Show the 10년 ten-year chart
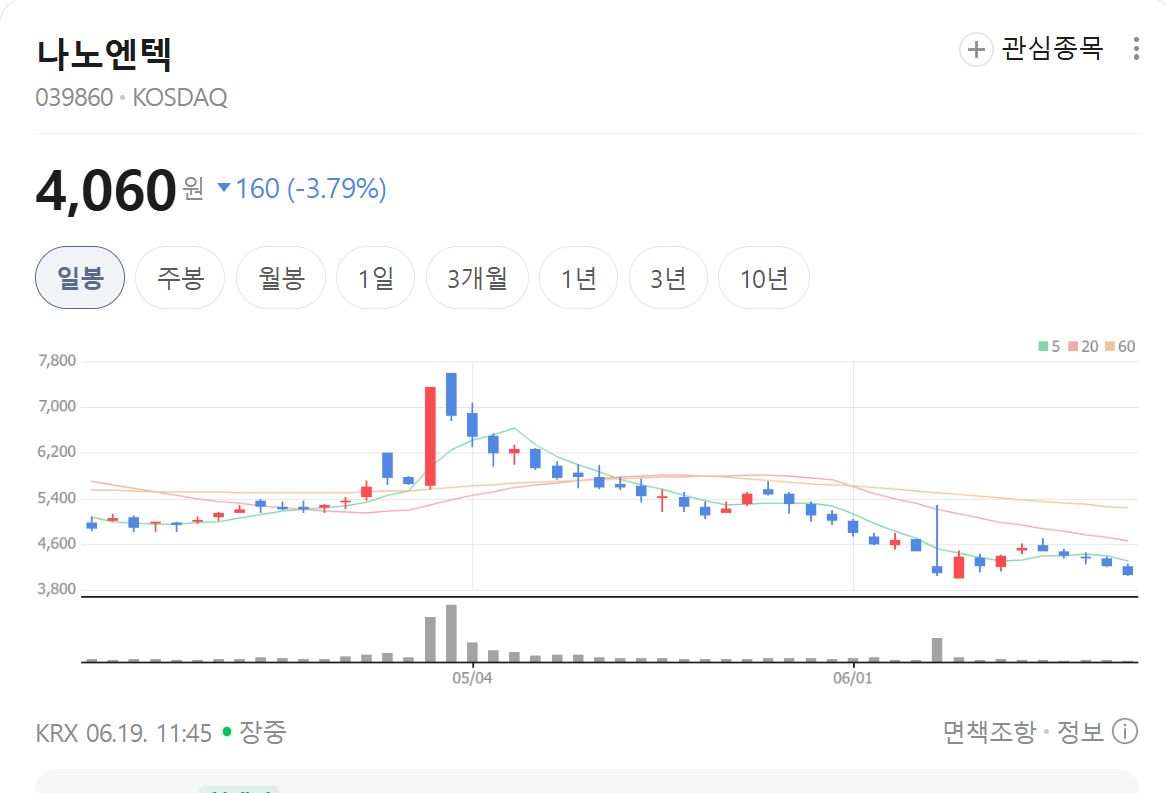This screenshot has height=793, width=1167. (764, 278)
